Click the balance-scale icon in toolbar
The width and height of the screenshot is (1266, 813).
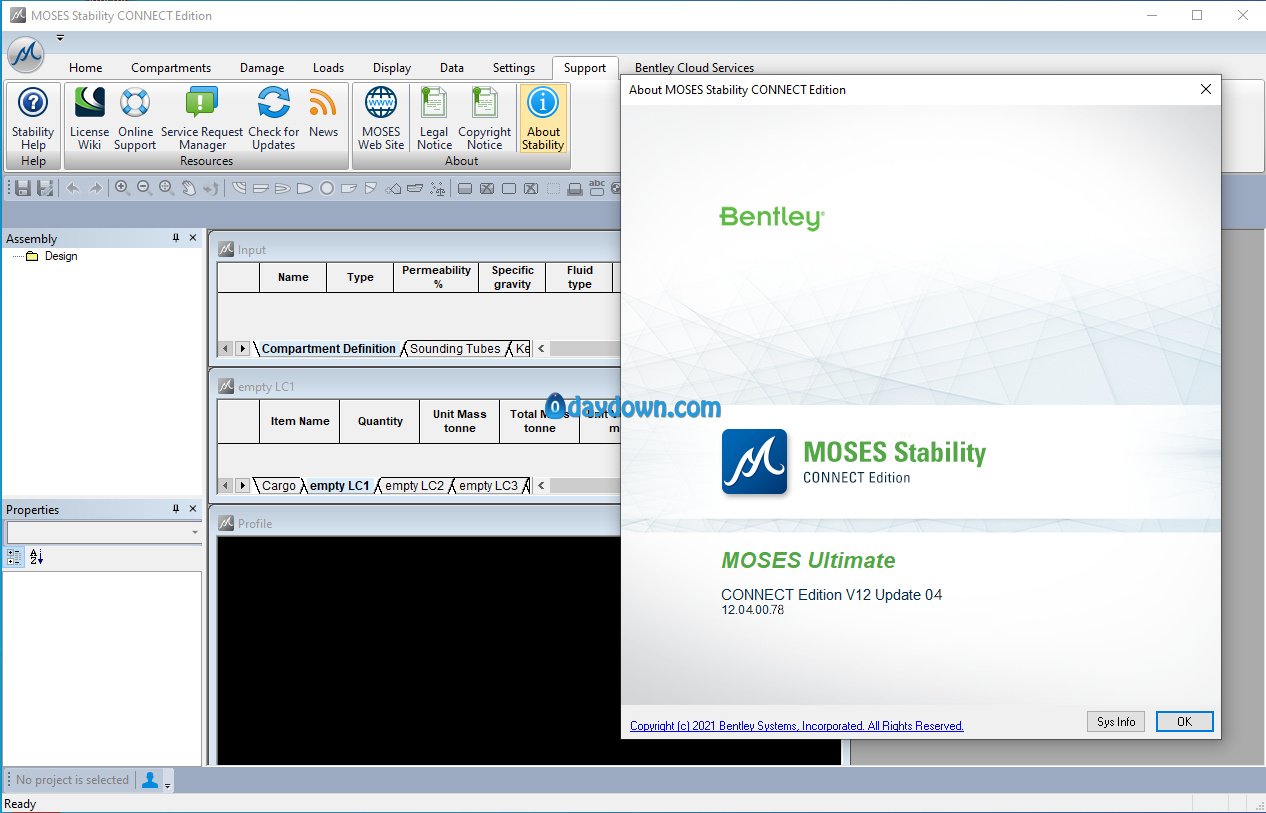click(437, 188)
